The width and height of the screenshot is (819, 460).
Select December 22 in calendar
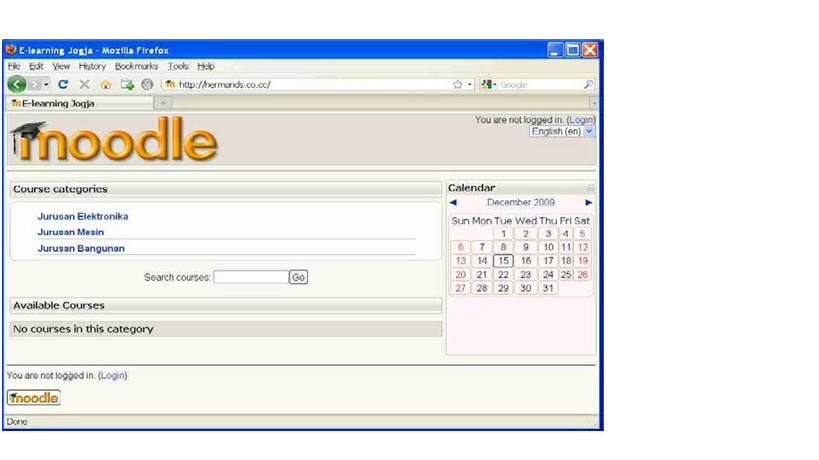pyautogui.click(x=503, y=275)
